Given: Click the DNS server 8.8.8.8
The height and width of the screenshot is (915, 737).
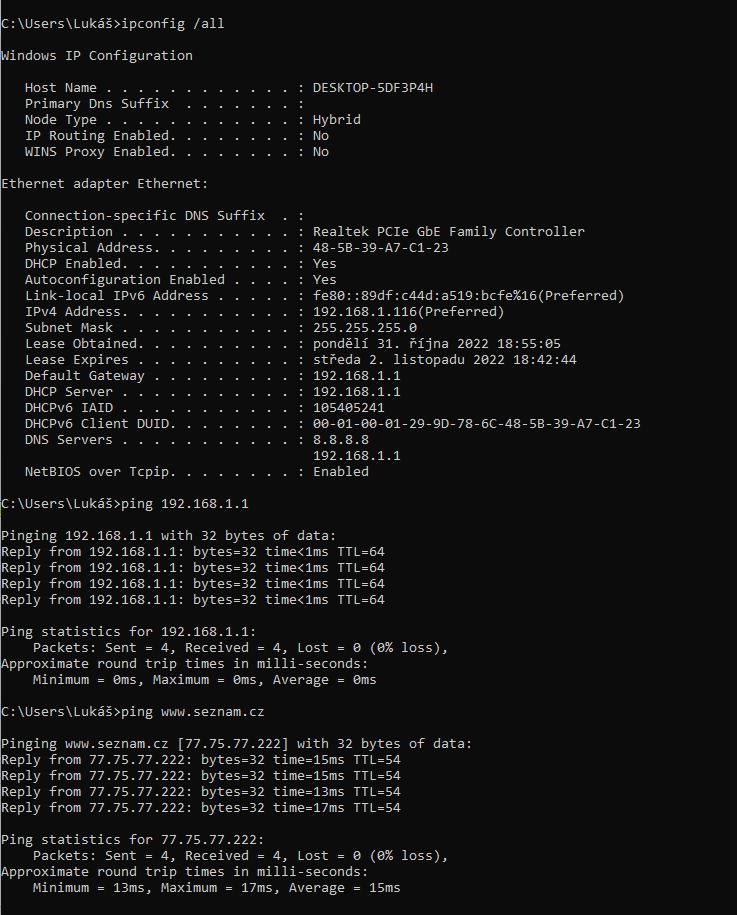Looking at the screenshot, I should 340,440.
